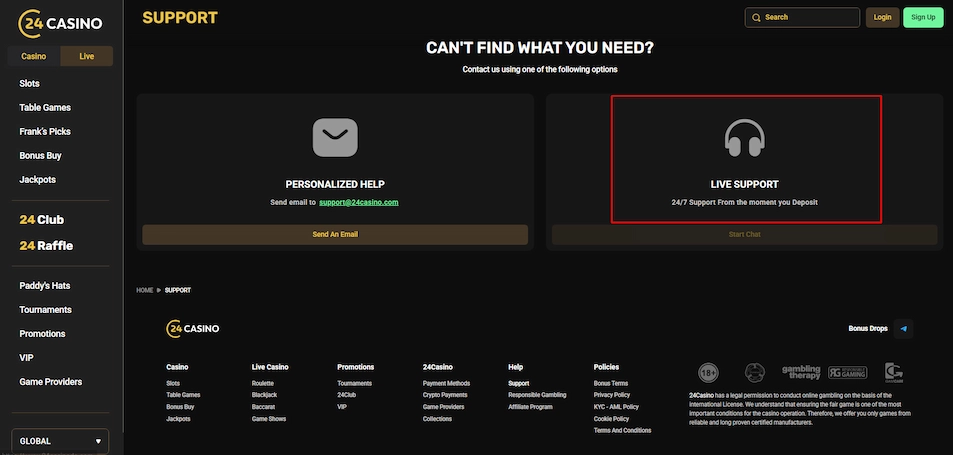This screenshot has width=953, height=455.
Task: Open footer Cookie Policy link
Action: 611,419
